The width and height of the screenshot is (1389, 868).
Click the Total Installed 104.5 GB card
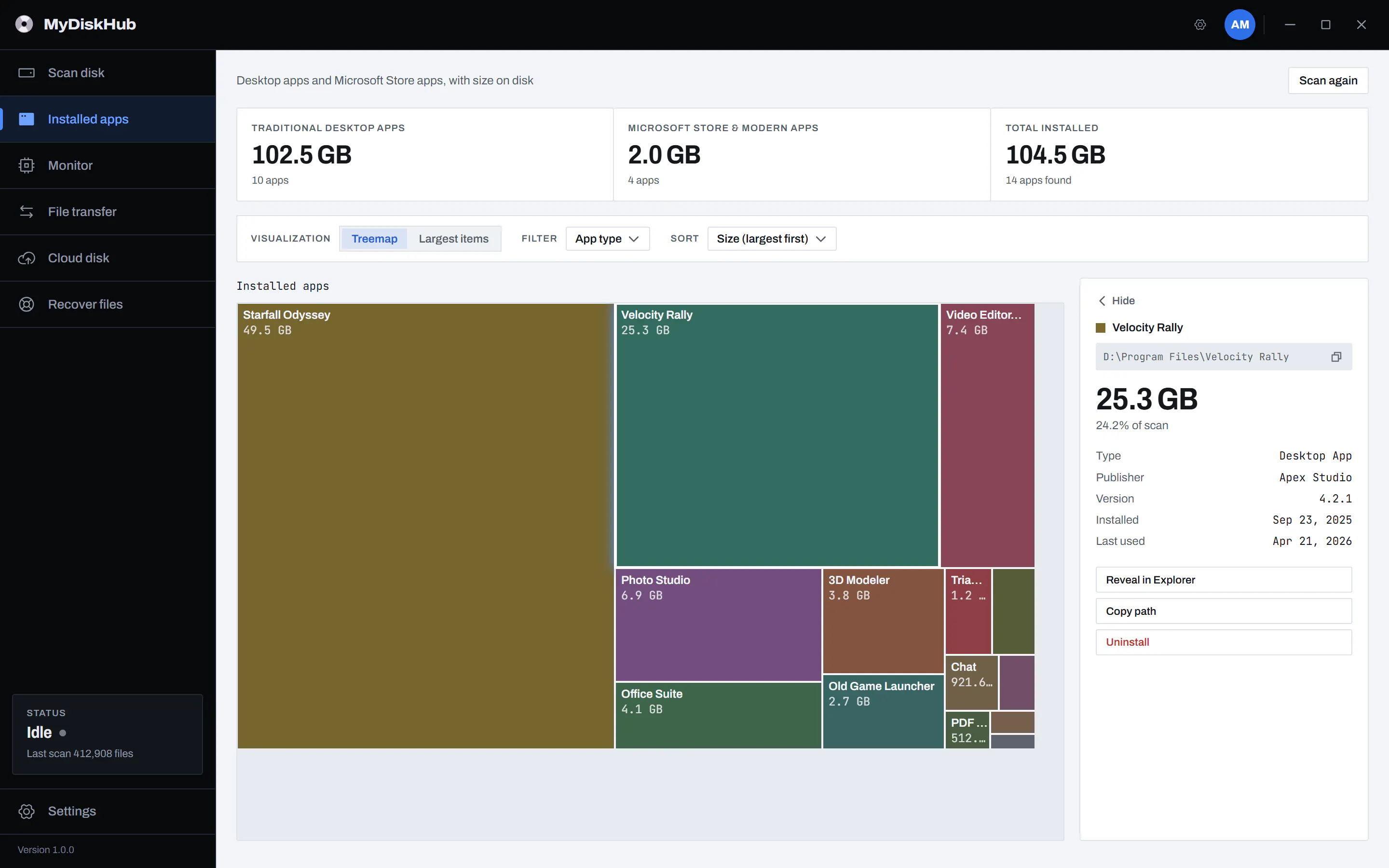click(1180, 154)
